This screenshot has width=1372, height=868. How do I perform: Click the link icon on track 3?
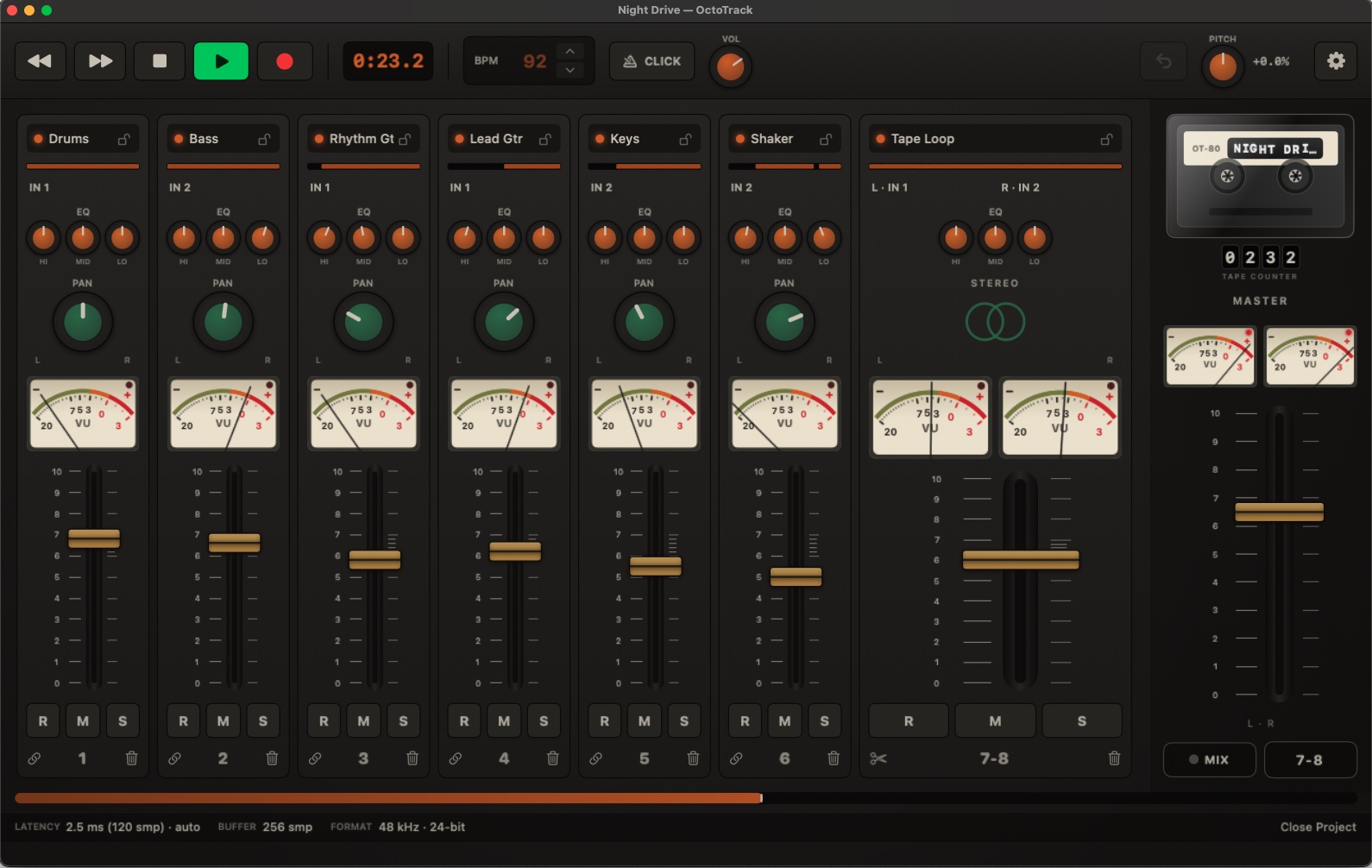tap(315, 758)
